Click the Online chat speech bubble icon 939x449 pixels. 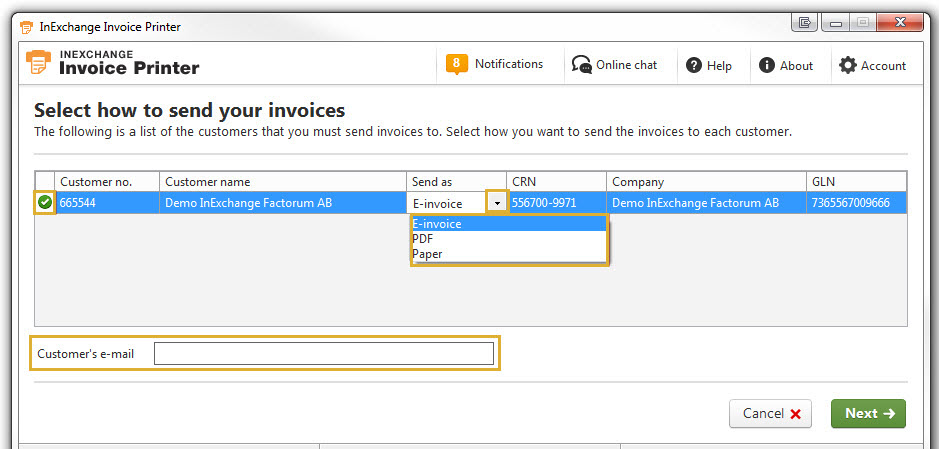[x=581, y=65]
